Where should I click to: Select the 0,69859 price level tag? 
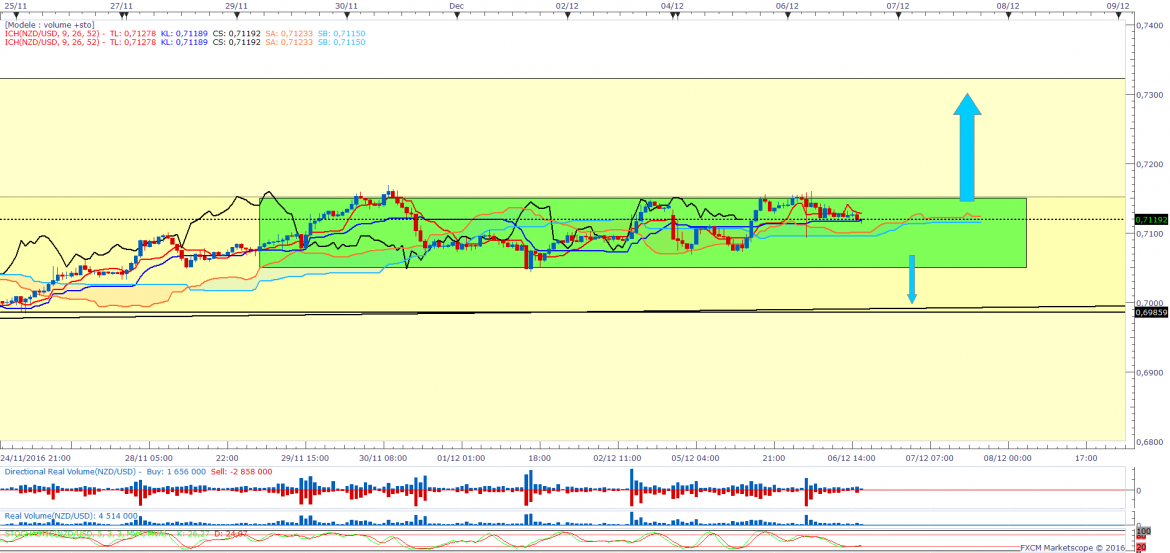[1151, 313]
